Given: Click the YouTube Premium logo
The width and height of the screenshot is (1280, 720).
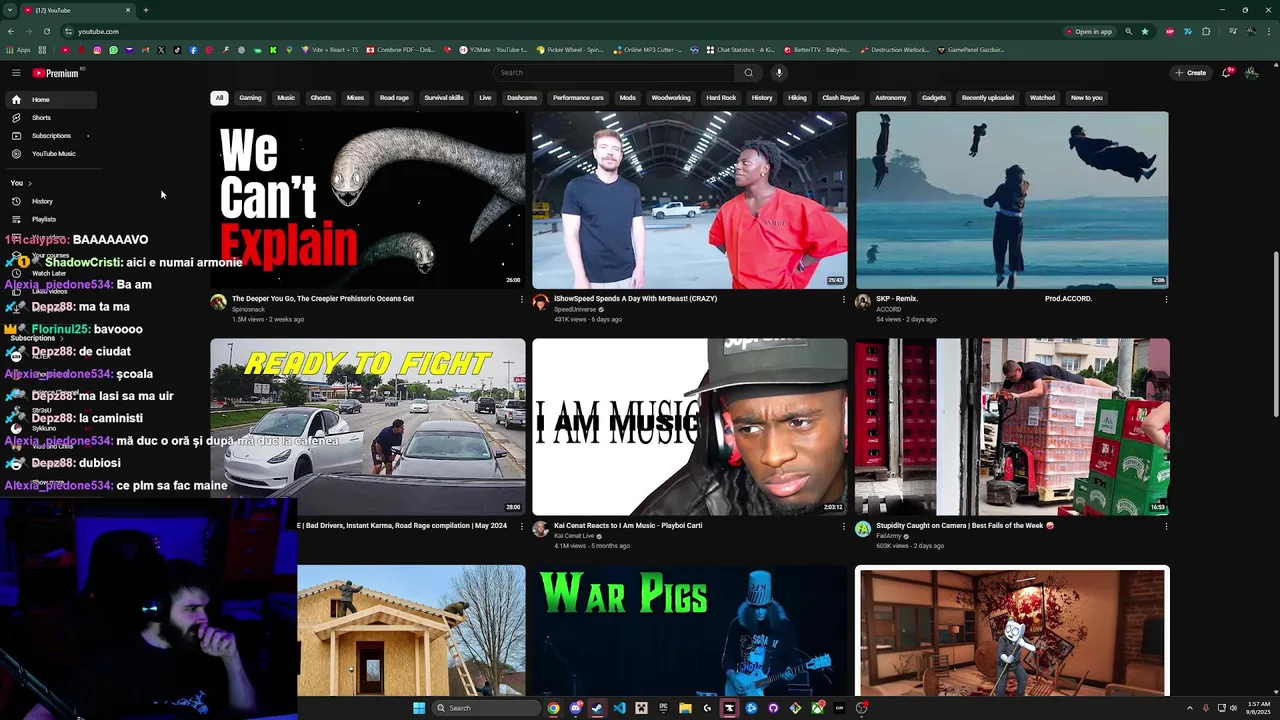Looking at the screenshot, I should click(55, 73).
